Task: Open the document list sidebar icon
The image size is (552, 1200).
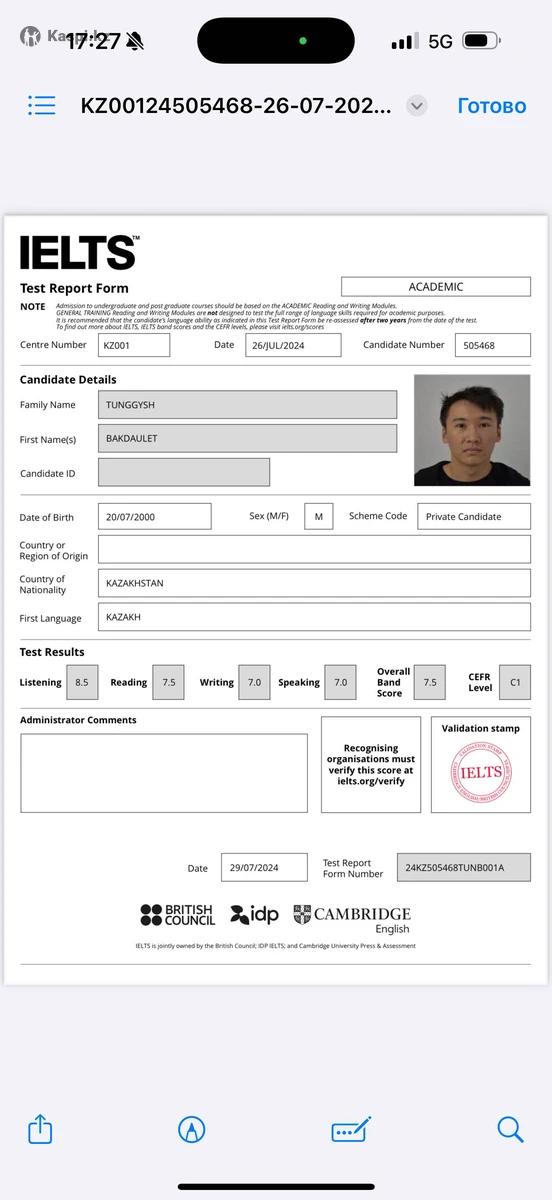Action: click(x=42, y=105)
